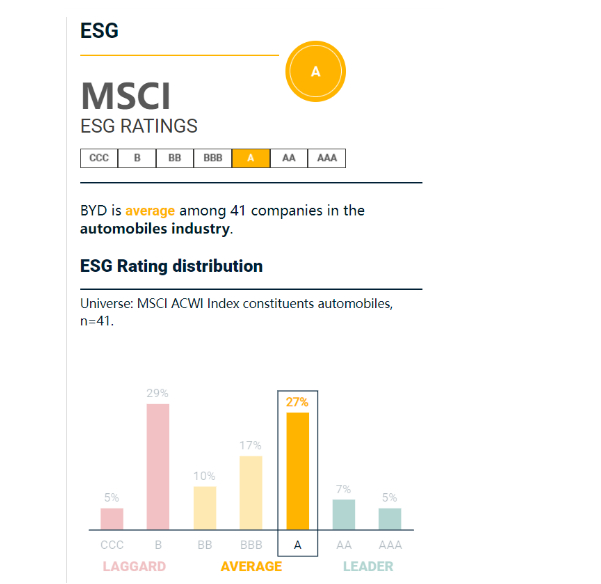Screen dimensions: 601x584
Task: Click the boxed A axis label
Action: [x=297, y=545]
